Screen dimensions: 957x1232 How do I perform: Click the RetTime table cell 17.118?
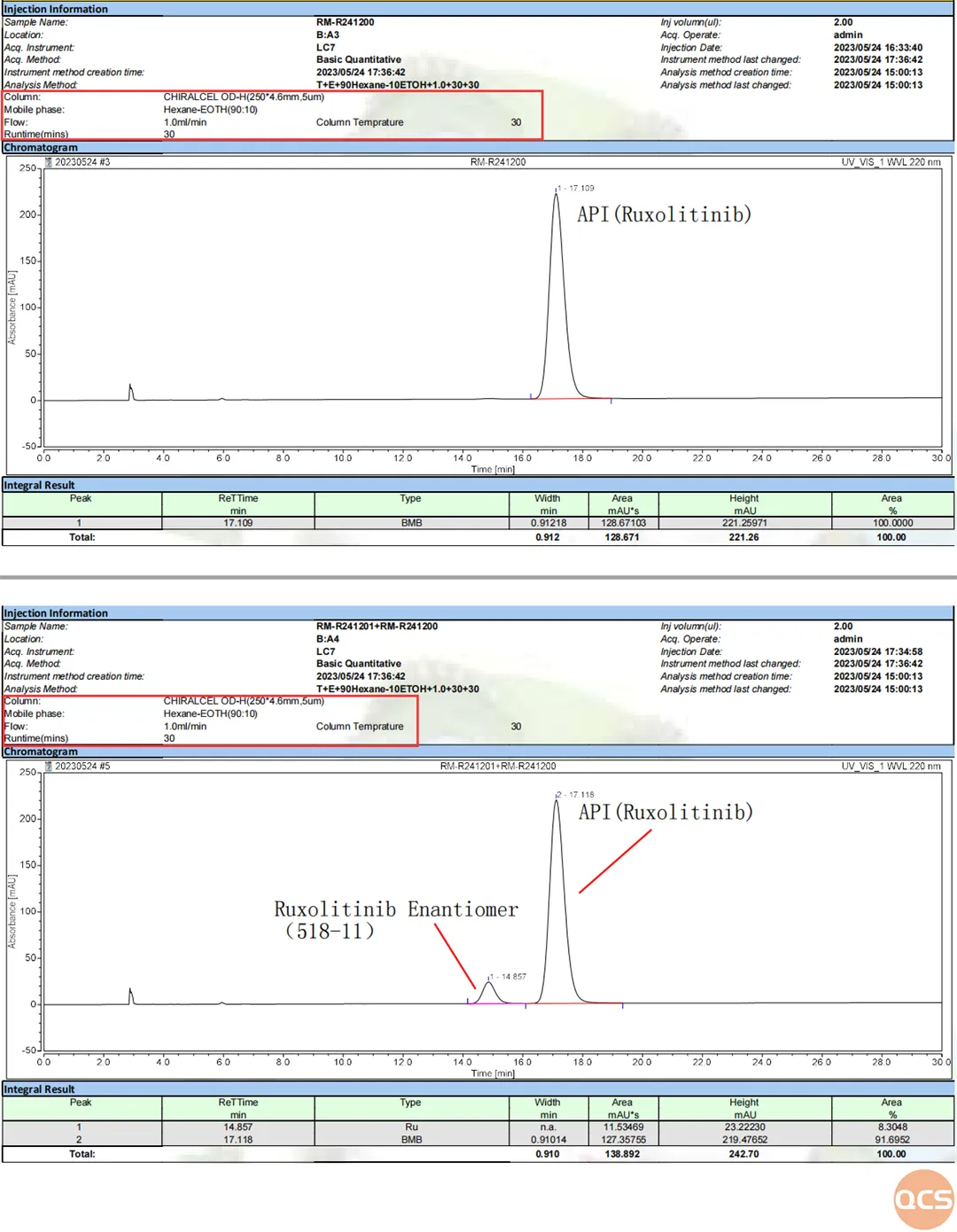238,1140
